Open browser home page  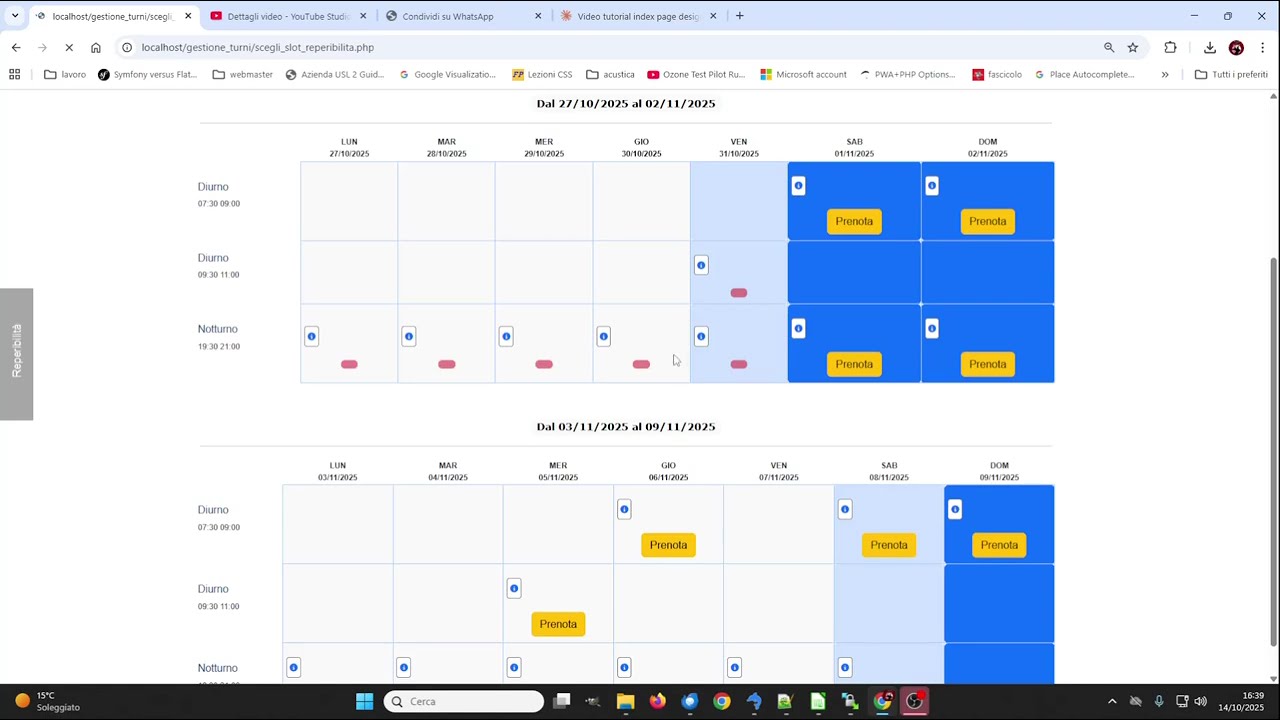[96, 47]
